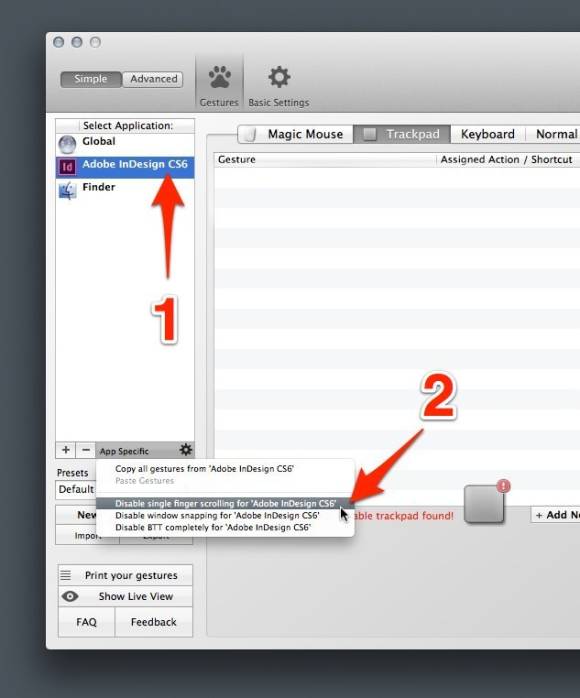
Task: Click the Global globe icon
Action: (67, 144)
